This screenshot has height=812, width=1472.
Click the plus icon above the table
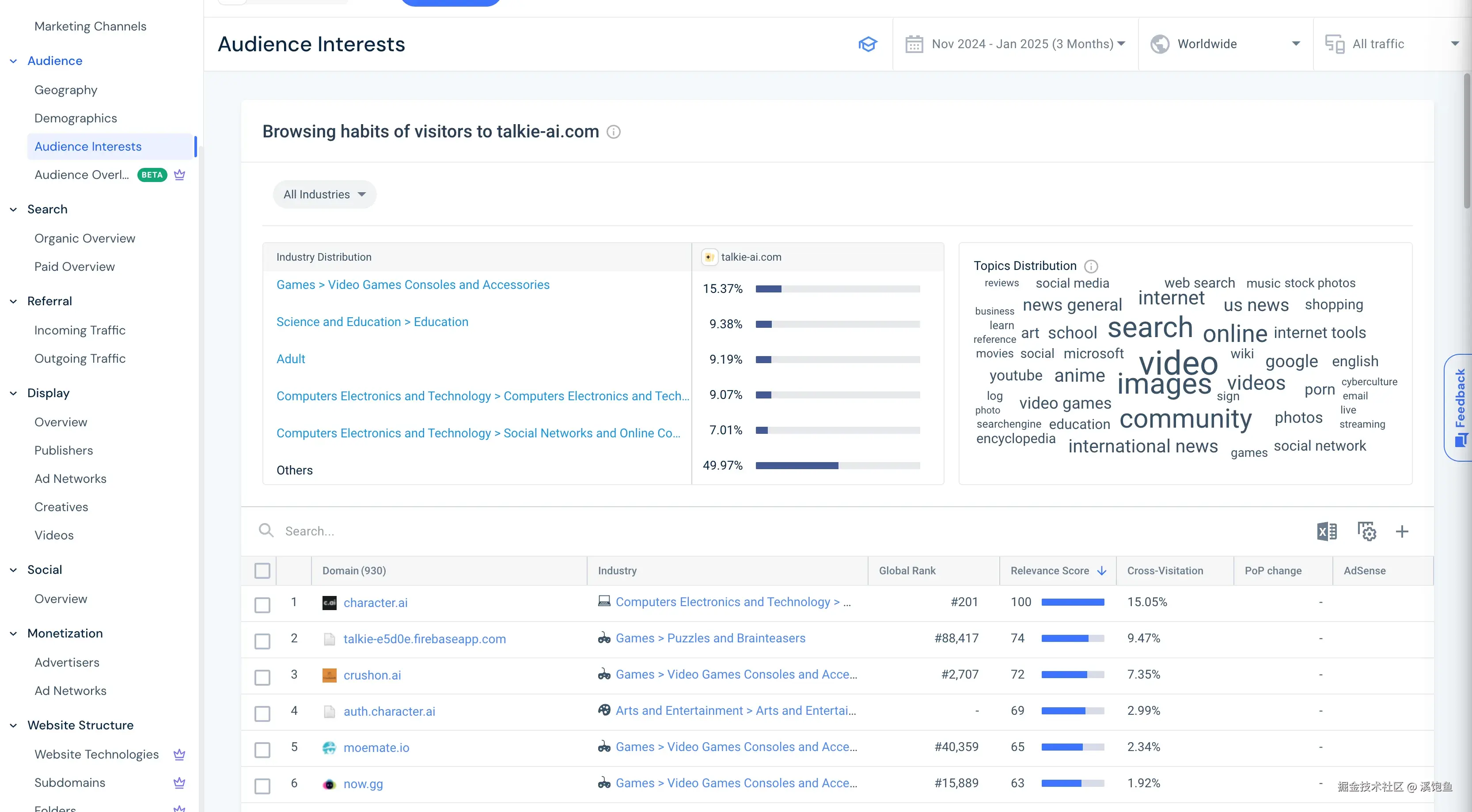click(1402, 531)
